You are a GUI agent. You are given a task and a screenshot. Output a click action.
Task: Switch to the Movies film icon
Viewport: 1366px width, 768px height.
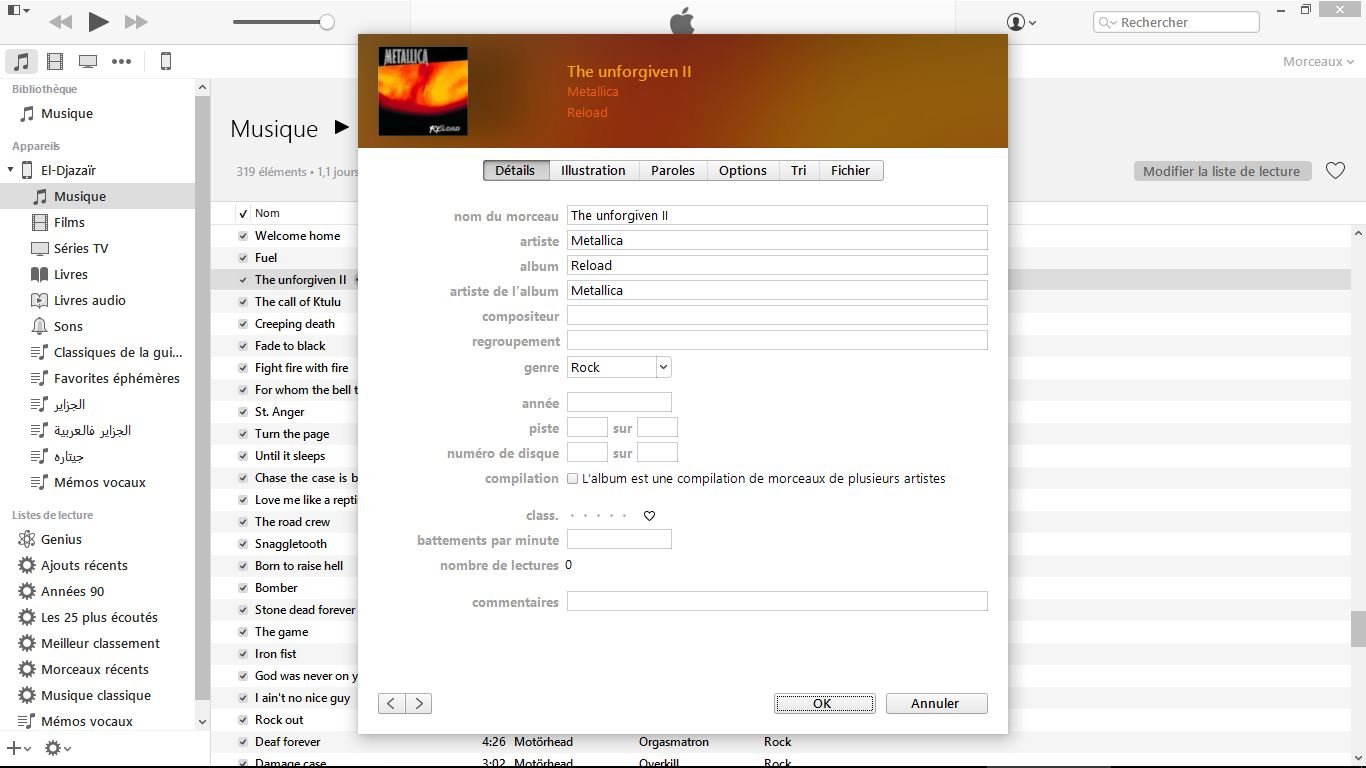coord(55,62)
